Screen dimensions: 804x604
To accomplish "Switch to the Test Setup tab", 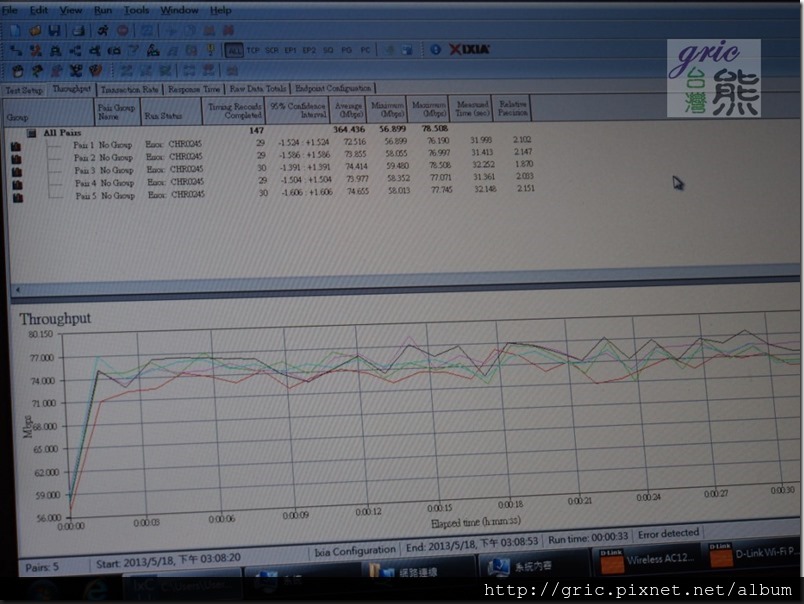I will [24, 90].
